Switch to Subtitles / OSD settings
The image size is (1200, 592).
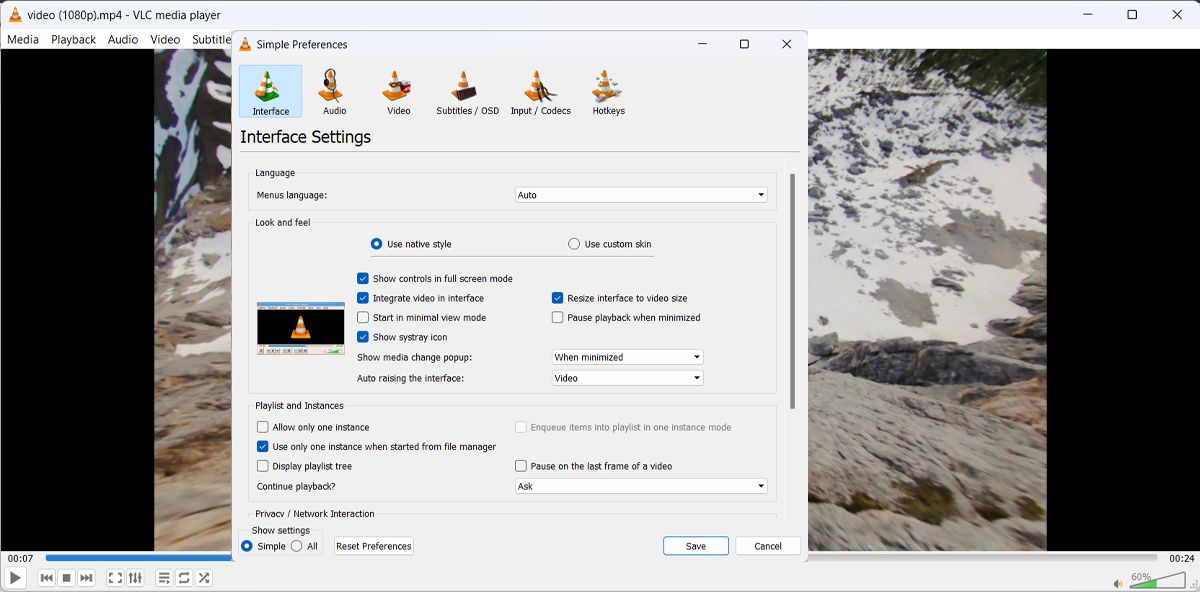(x=465, y=91)
